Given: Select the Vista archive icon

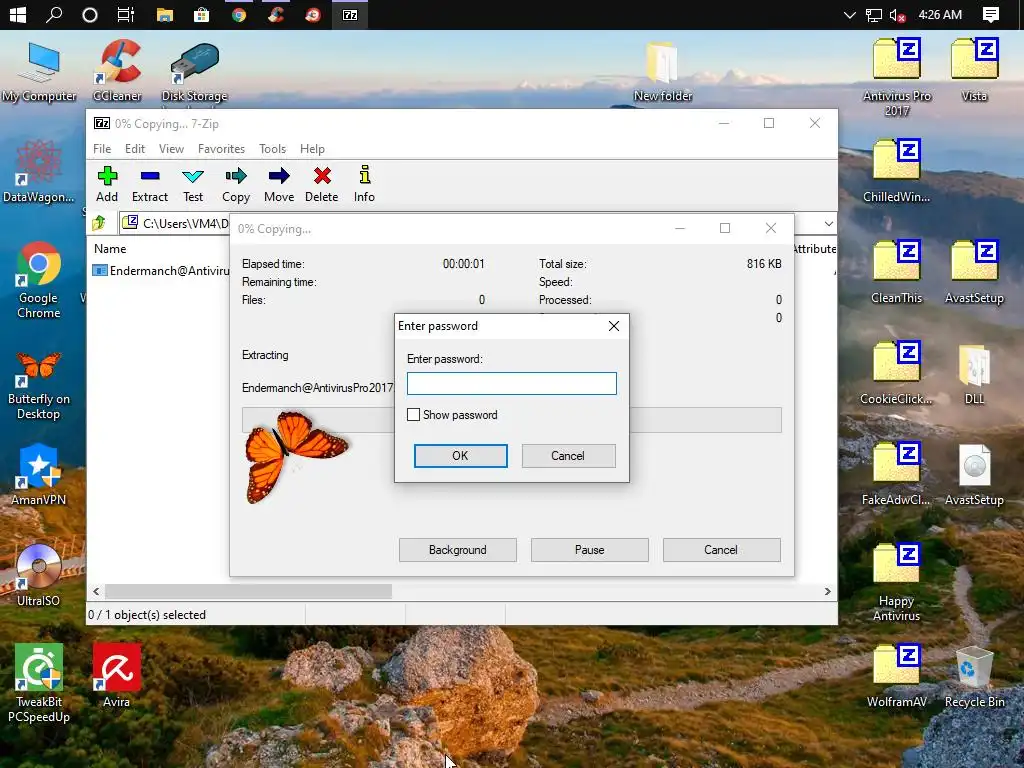Looking at the screenshot, I should pos(974,71).
